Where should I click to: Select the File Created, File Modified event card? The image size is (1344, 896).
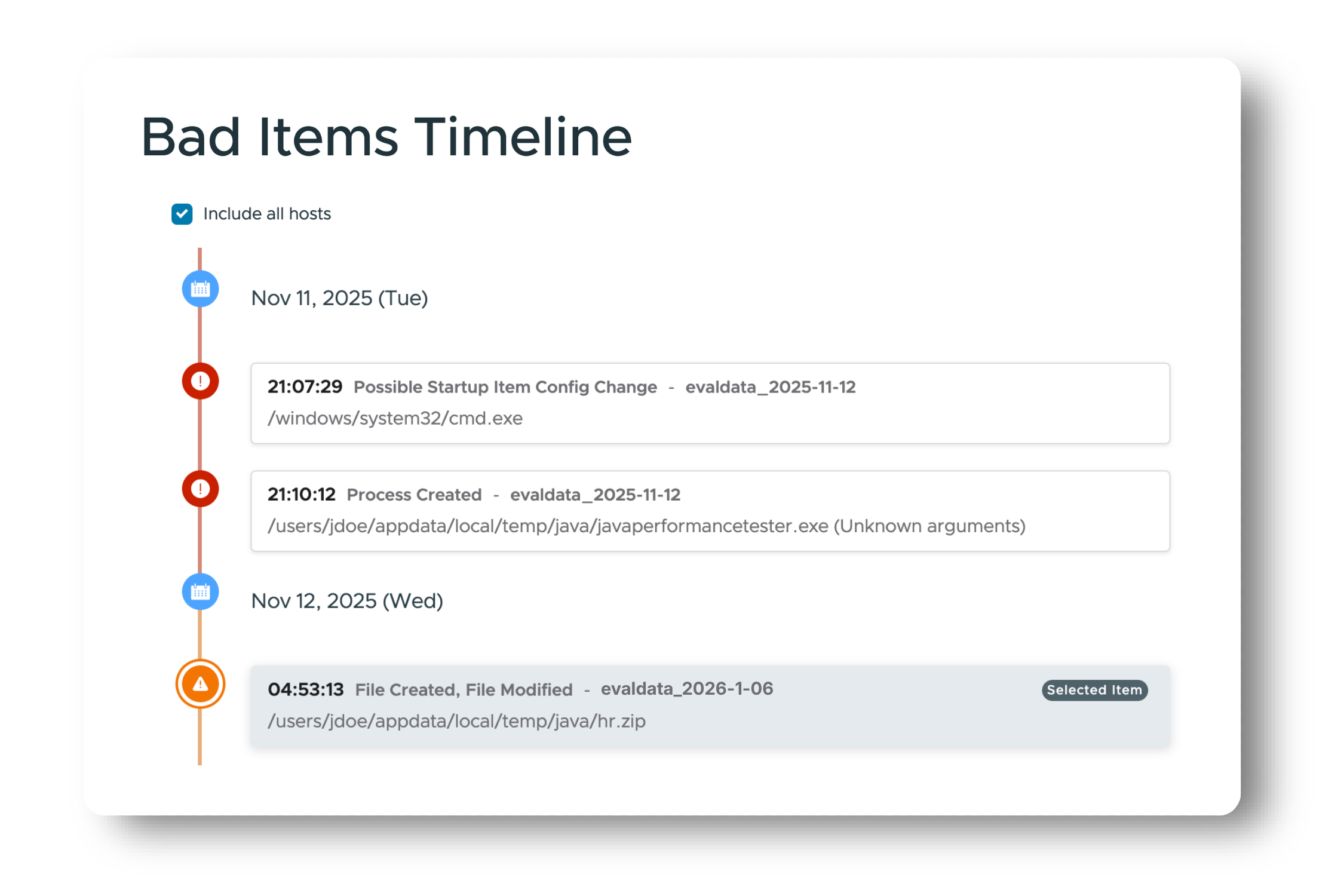point(710,706)
